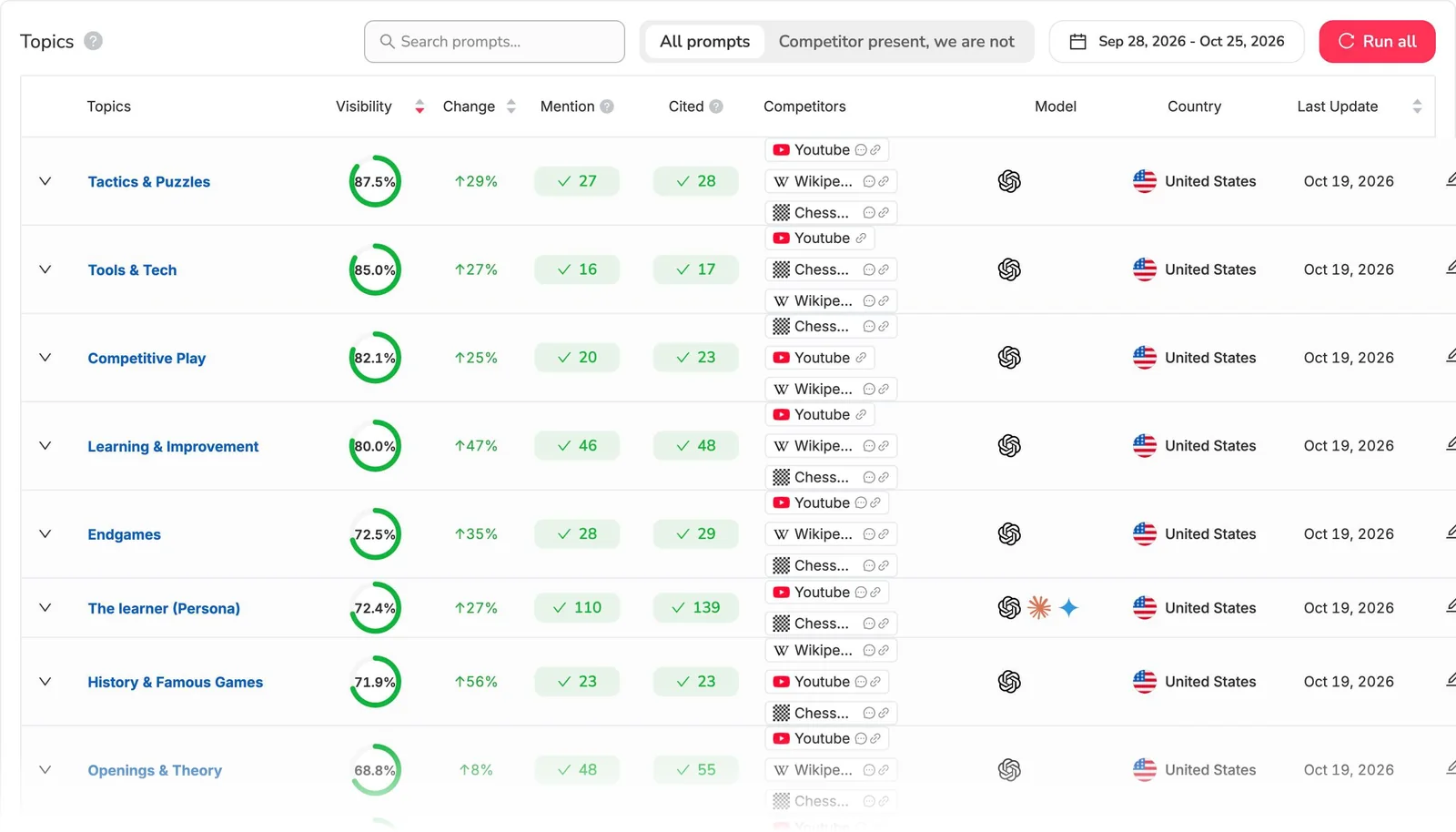Click the help icon next to Topics title

tap(93, 41)
